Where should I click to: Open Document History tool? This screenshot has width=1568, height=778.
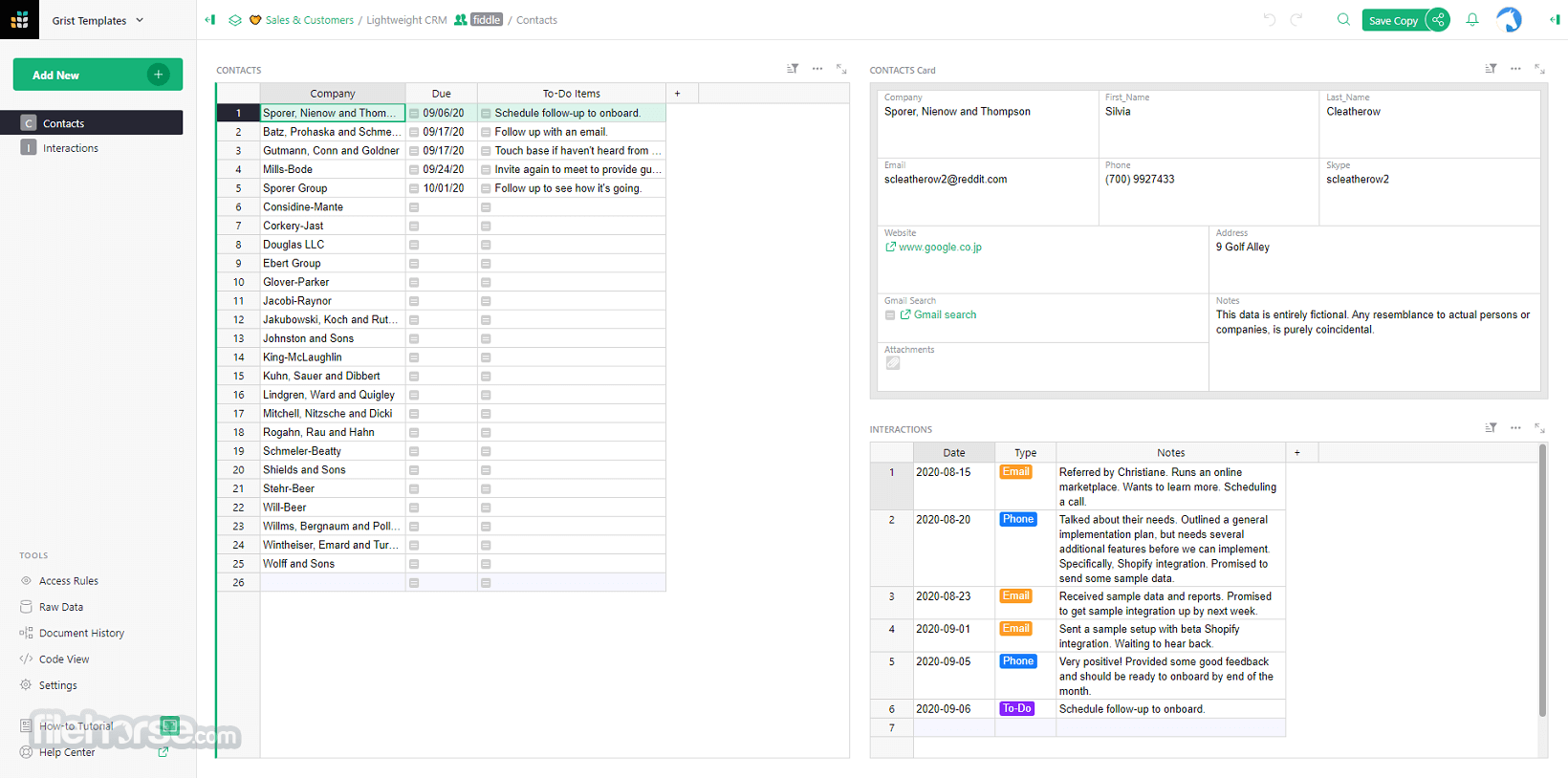[x=81, y=633]
